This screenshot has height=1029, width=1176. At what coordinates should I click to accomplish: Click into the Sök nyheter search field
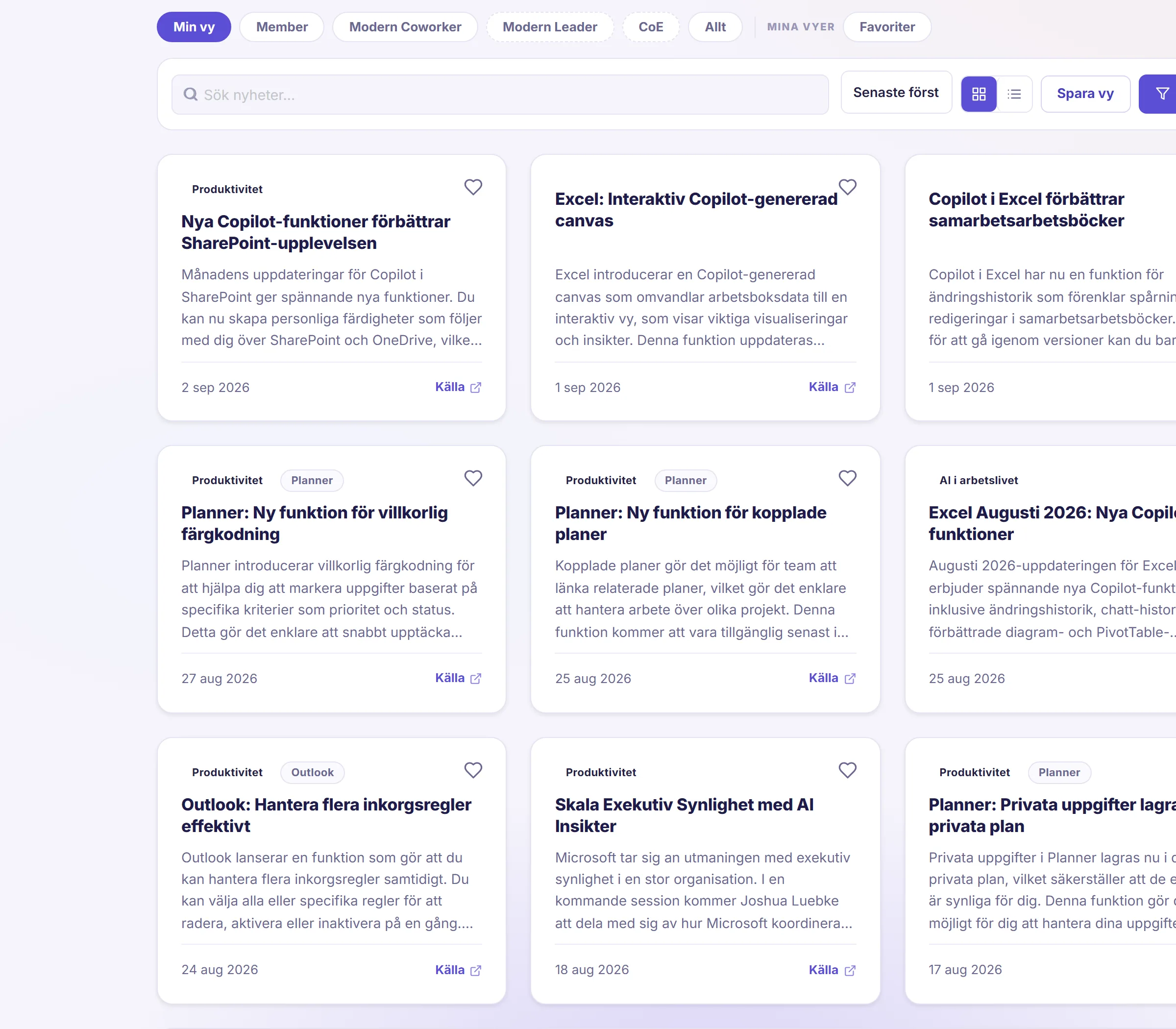[x=500, y=95]
